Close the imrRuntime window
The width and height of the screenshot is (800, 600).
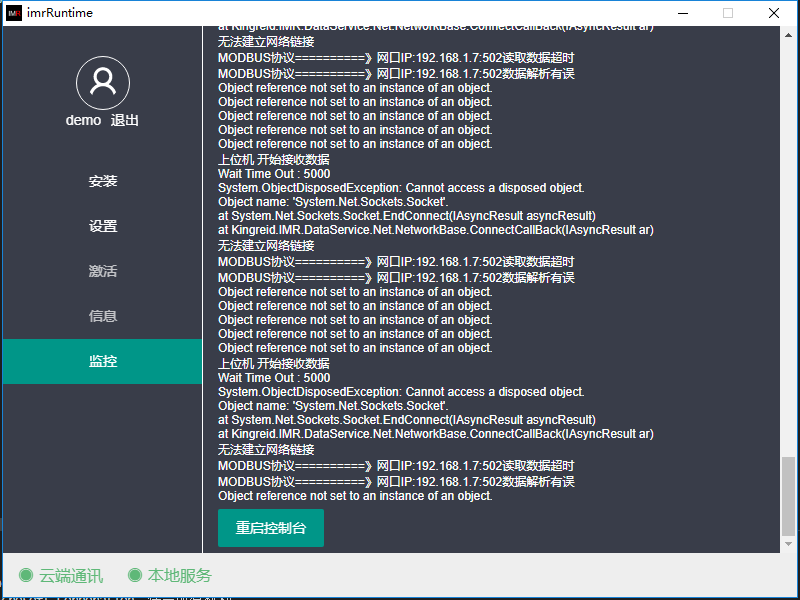[774, 13]
